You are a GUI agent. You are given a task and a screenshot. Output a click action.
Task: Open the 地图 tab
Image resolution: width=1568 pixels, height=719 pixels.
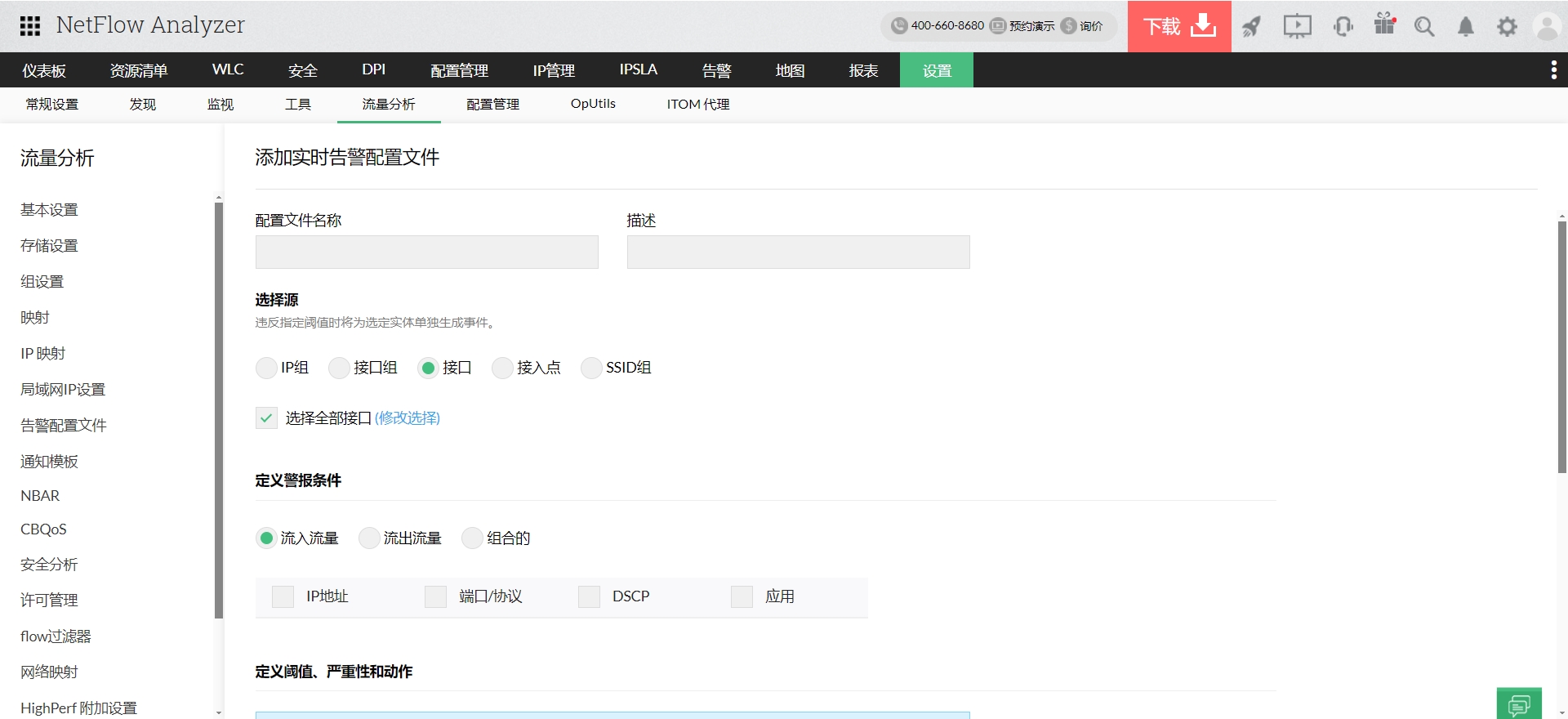coord(790,70)
